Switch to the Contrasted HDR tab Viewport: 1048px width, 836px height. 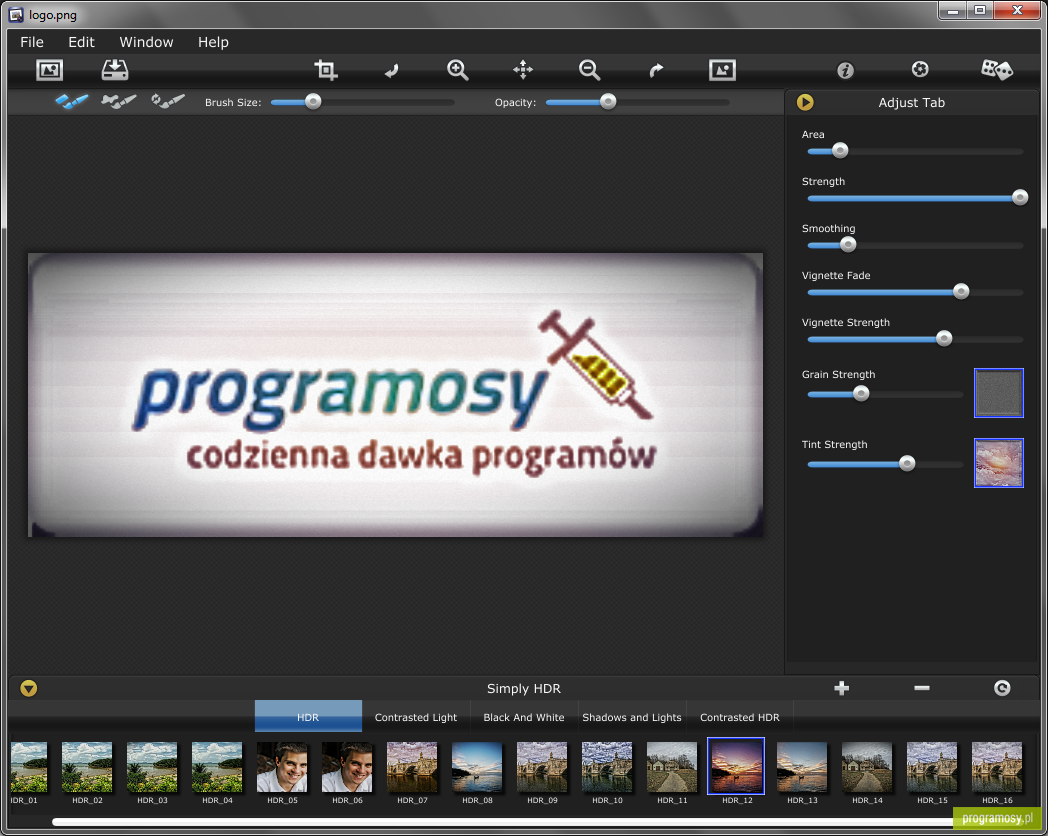tap(740, 716)
